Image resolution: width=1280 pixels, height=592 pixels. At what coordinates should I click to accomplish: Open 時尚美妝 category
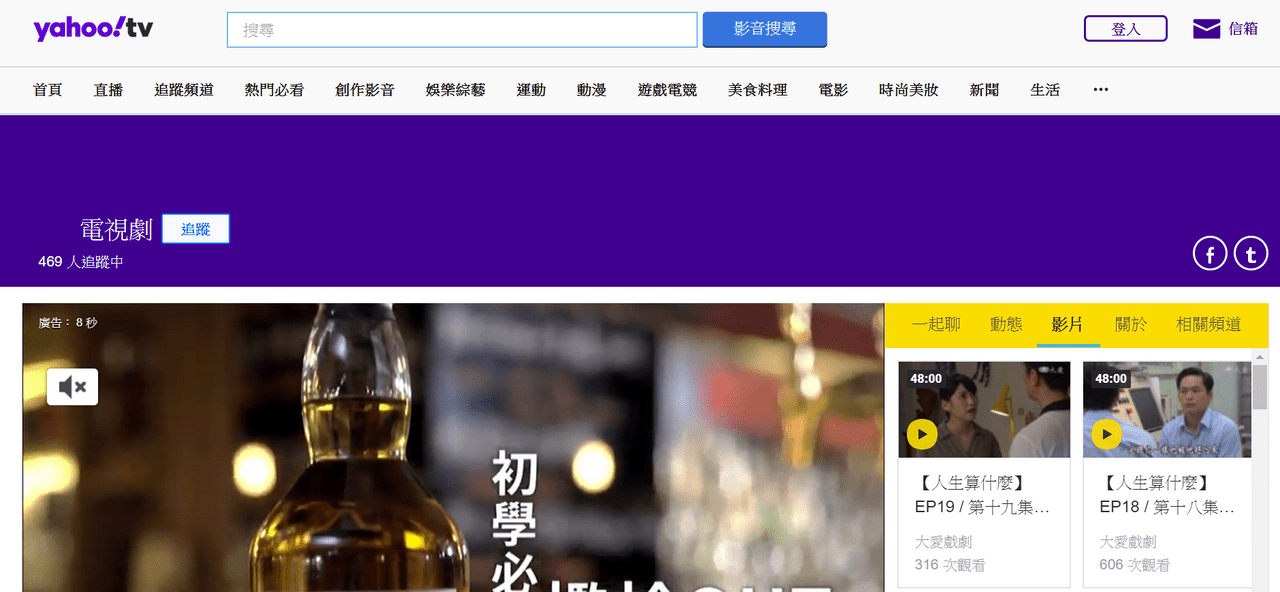pyautogui.click(x=909, y=90)
